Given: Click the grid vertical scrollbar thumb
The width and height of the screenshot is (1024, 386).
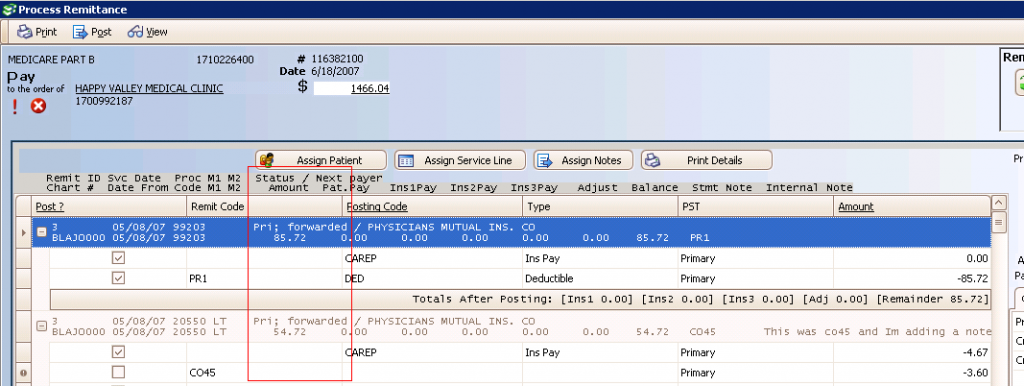Looking at the screenshot, I should (998, 223).
